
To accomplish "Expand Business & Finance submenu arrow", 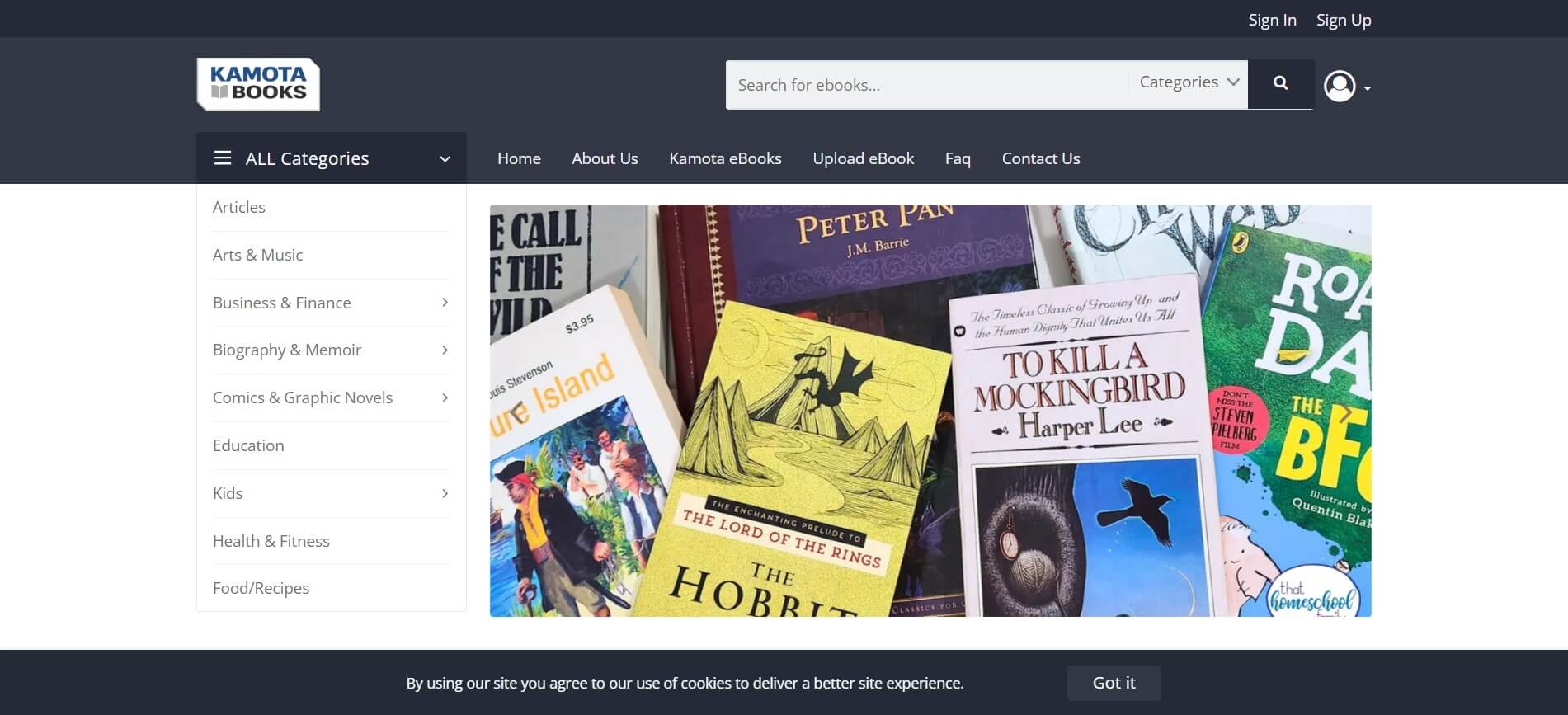I will 445,303.
